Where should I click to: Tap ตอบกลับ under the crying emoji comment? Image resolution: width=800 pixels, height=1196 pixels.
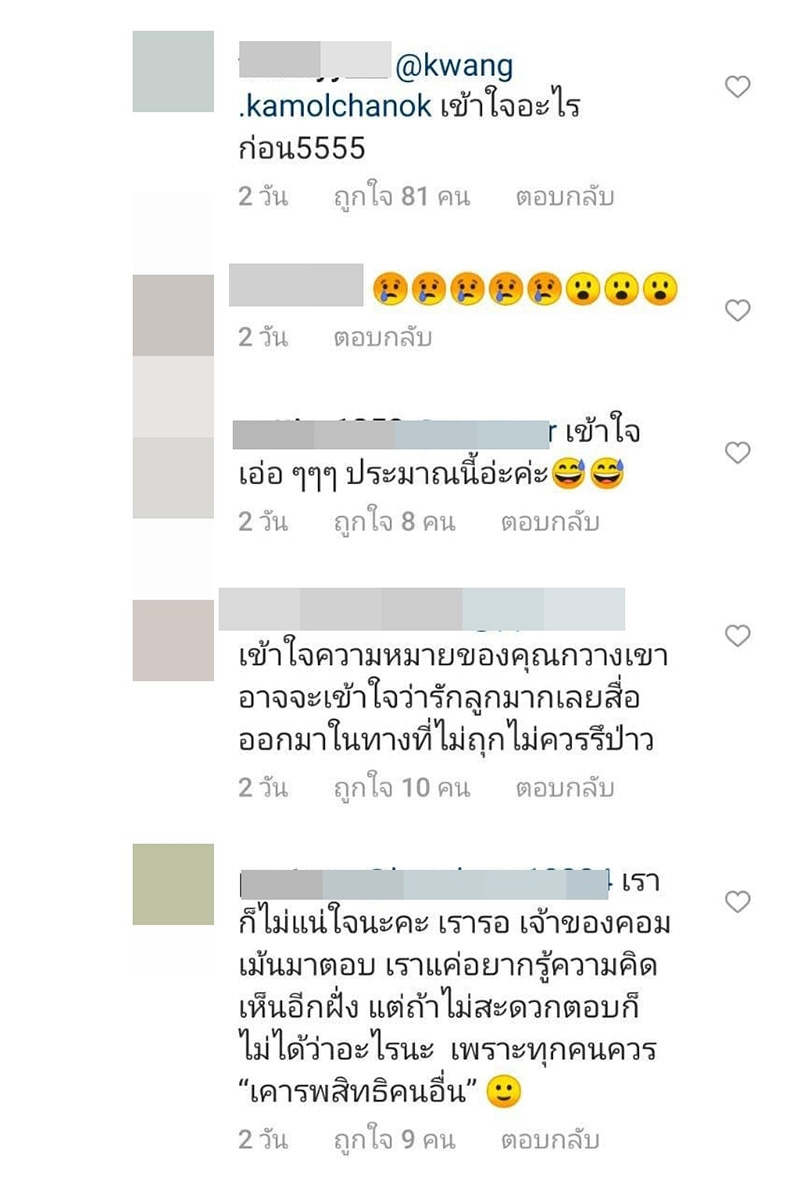coord(382,337)
